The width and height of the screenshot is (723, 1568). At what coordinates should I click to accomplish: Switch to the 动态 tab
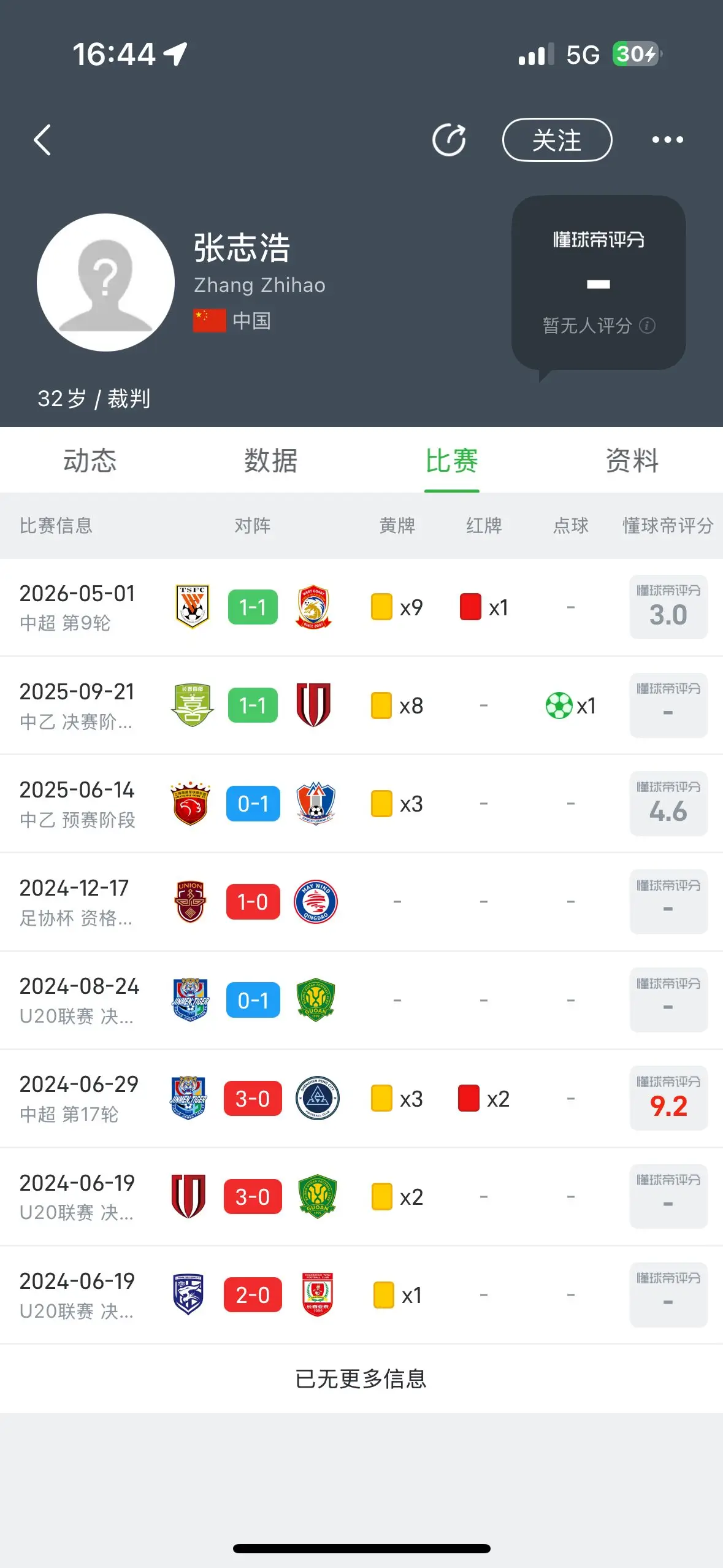tap(90, 461)
